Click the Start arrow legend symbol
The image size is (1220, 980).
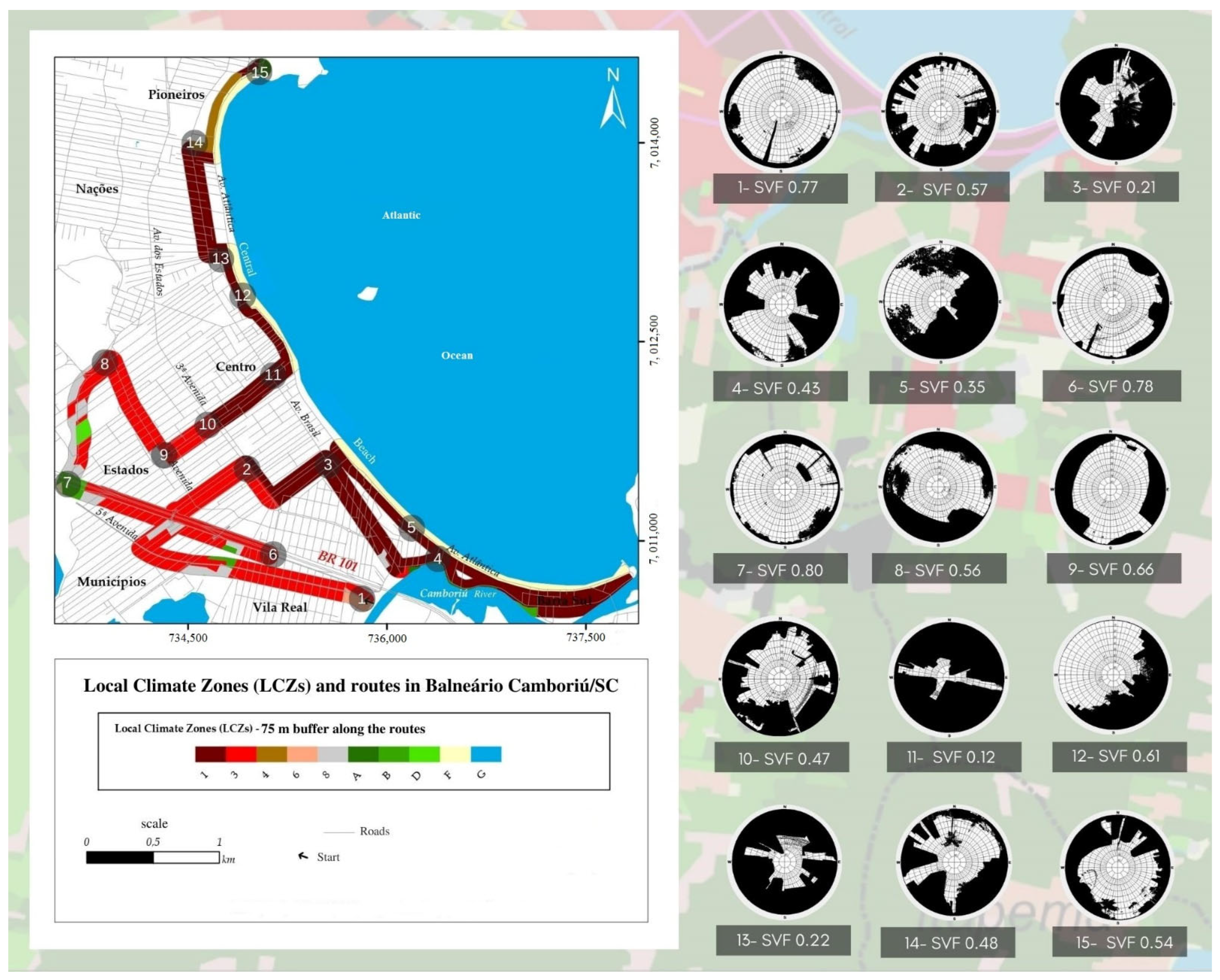[303, 856]
